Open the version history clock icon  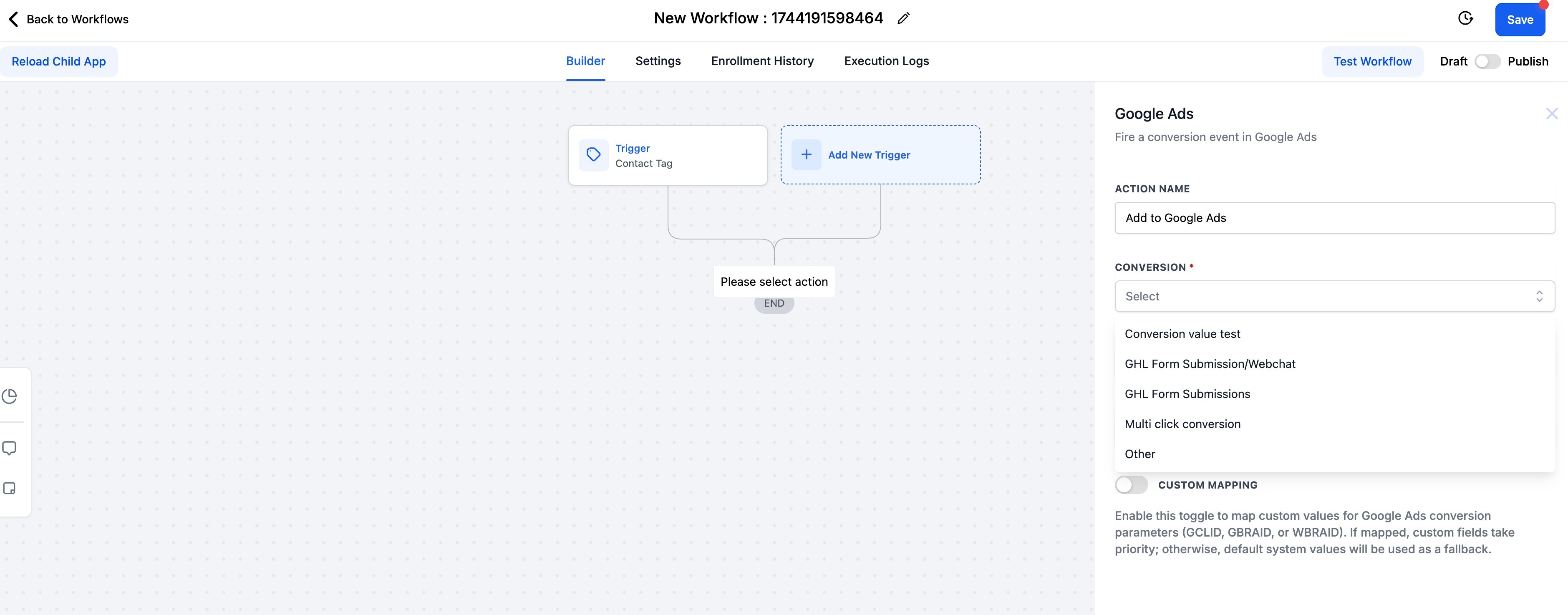[x=1466, y=18]
